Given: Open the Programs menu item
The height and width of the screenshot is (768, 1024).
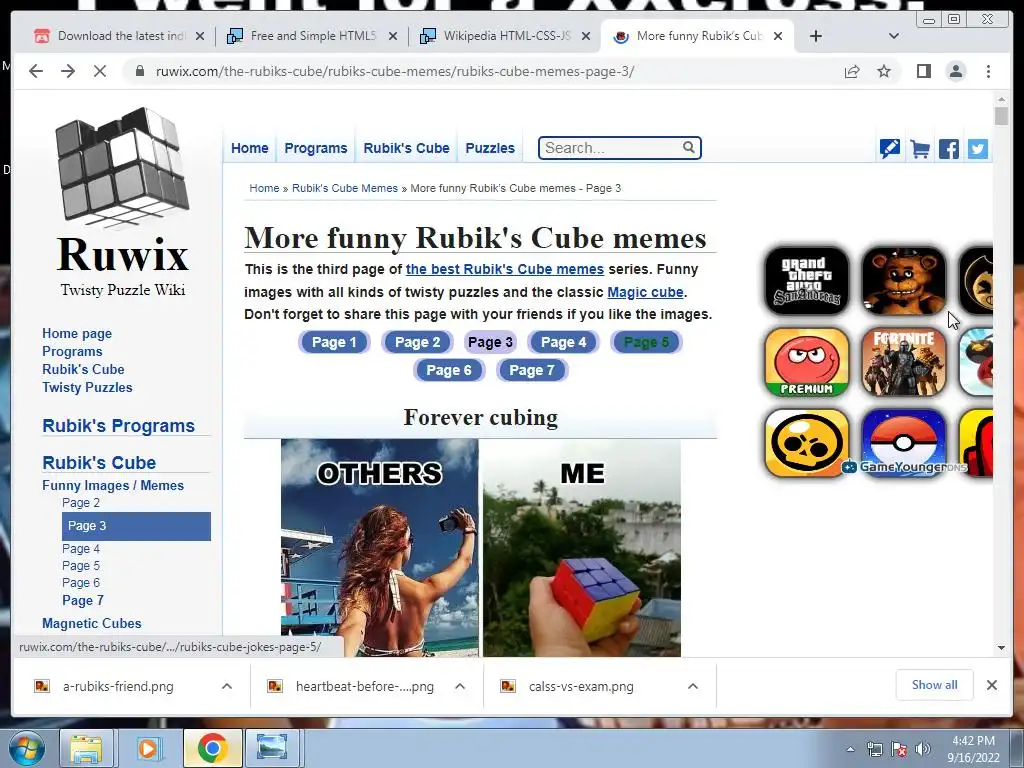Looking at the screenshot, I should pos(315,148).
